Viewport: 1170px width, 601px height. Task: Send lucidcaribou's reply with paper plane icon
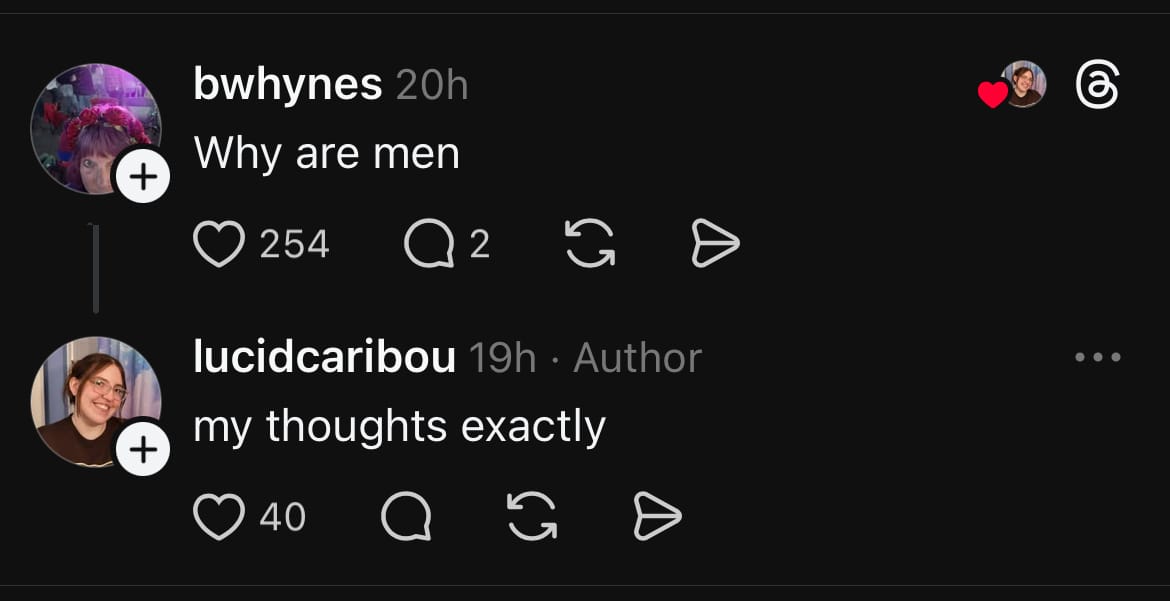[657, 516]
